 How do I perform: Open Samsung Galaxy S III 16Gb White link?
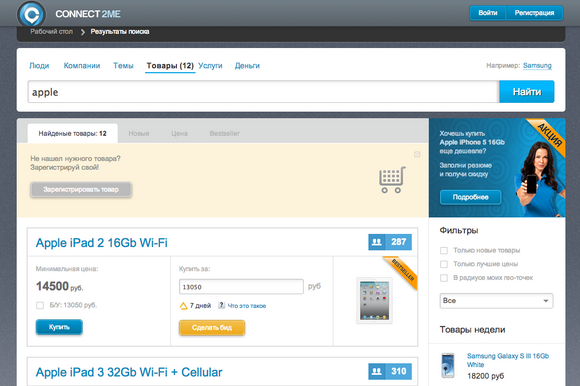click(508, 360)
